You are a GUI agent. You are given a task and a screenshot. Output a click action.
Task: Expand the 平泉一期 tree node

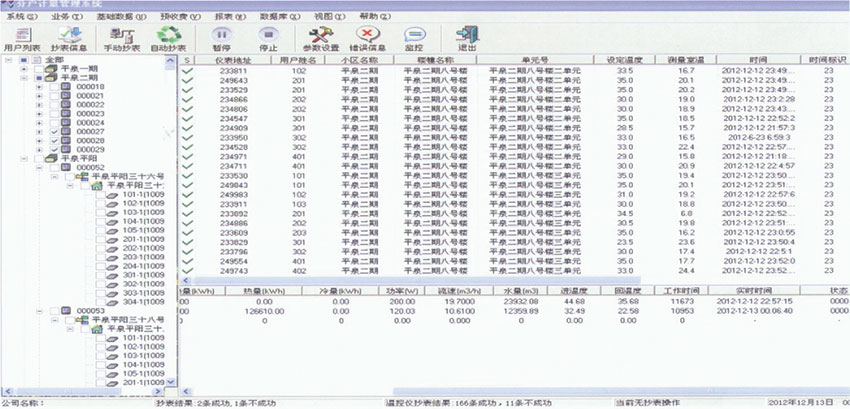pos(24,69)
